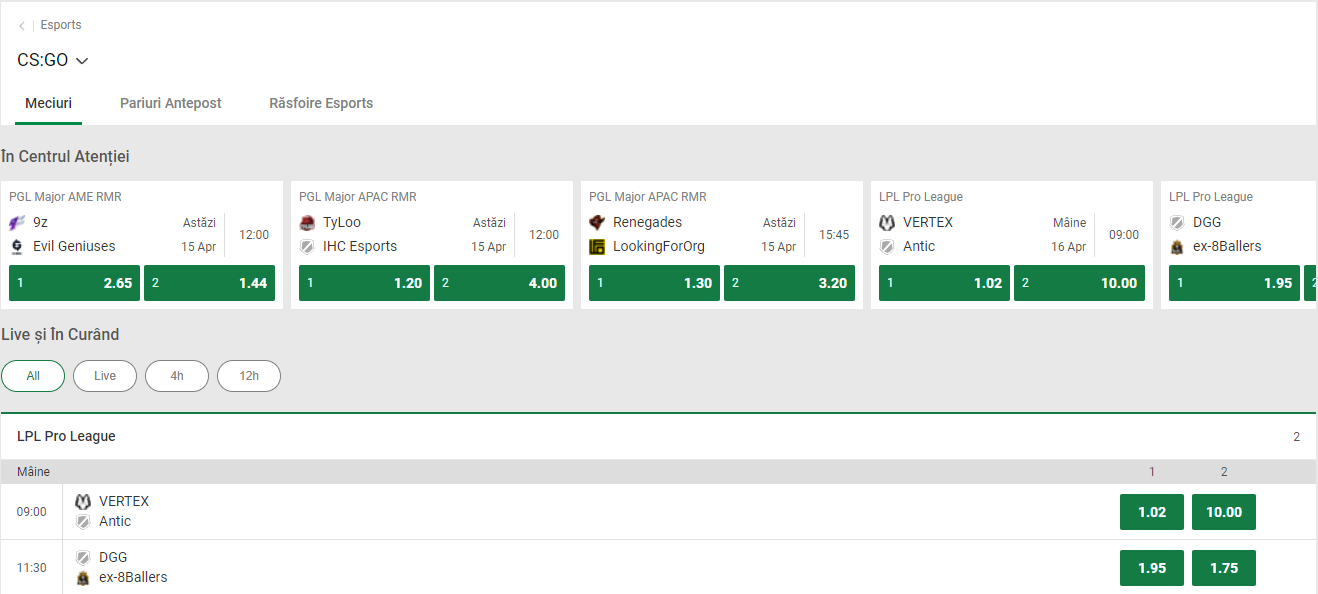Click the ex-8Ballers logo in the featured card
The height and width of the screenshot is (594, 1318).
click(x=1177, y=247)
